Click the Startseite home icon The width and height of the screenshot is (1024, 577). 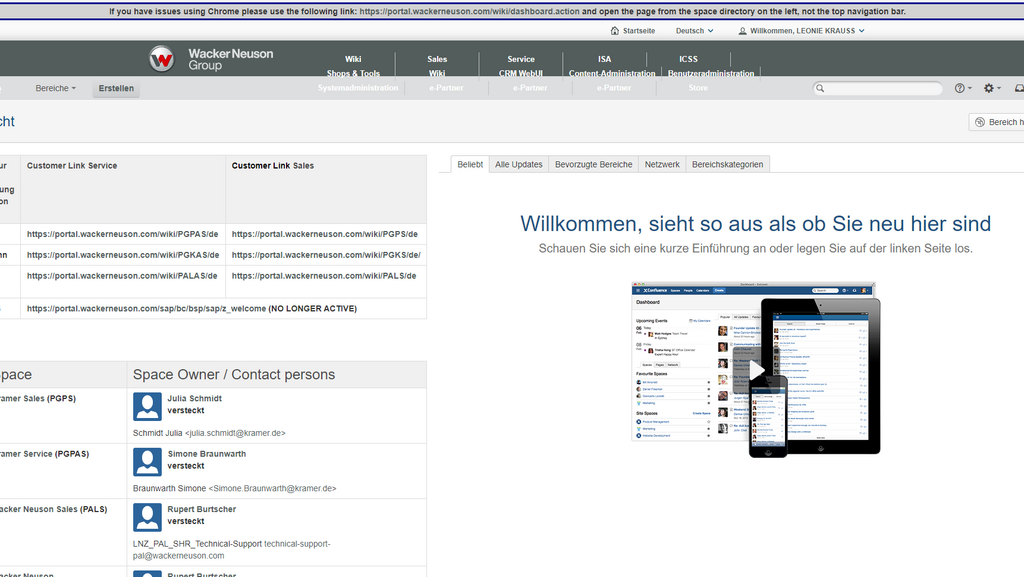615,31
